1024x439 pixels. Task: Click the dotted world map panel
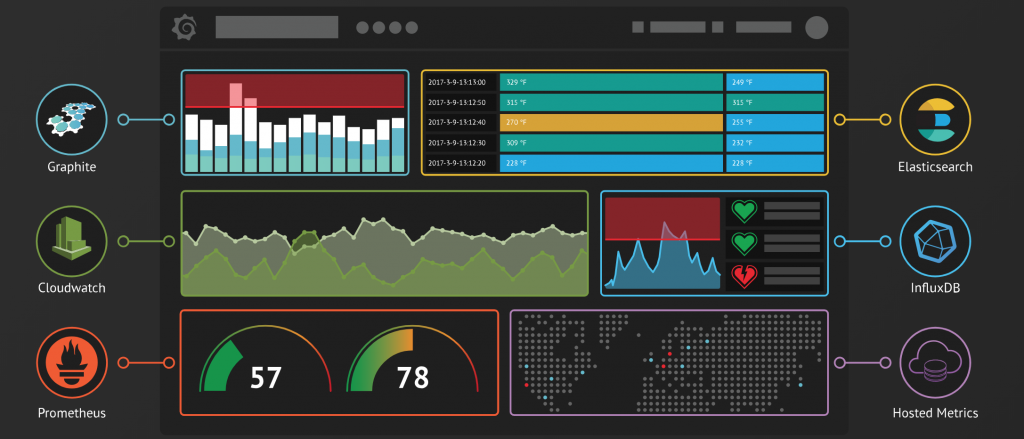669,363
